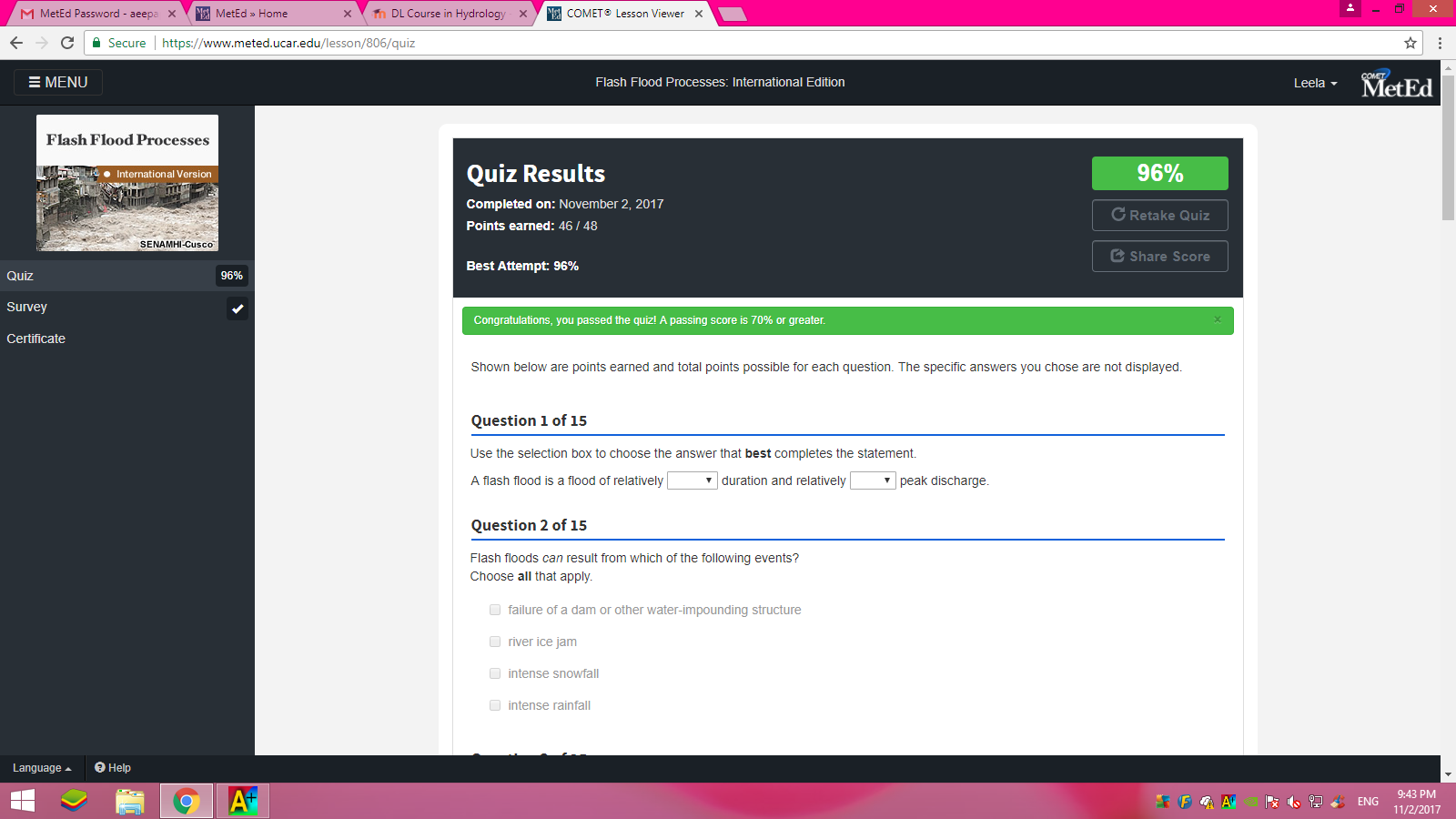Switch to MetEd » Home tab
This screenshot has width=1456, height=819.
[x=273, y=14]
